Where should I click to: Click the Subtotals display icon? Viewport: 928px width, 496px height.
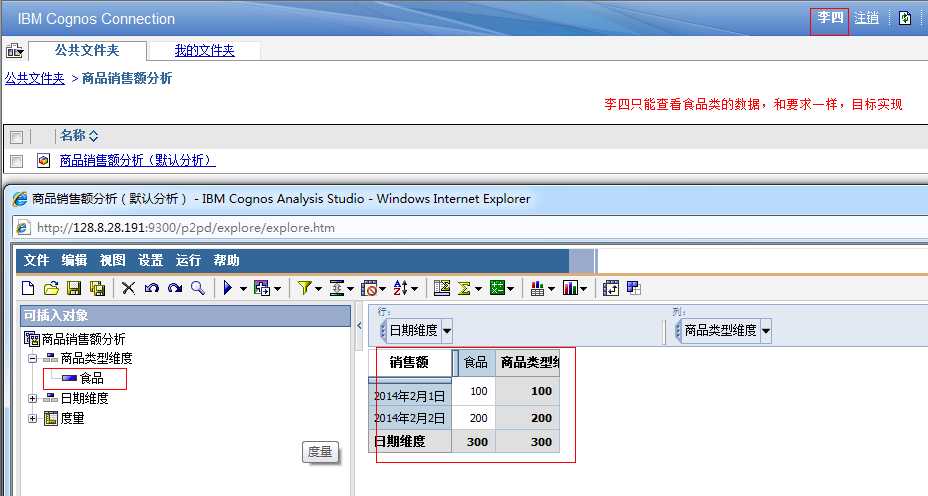tap(442, 288)
